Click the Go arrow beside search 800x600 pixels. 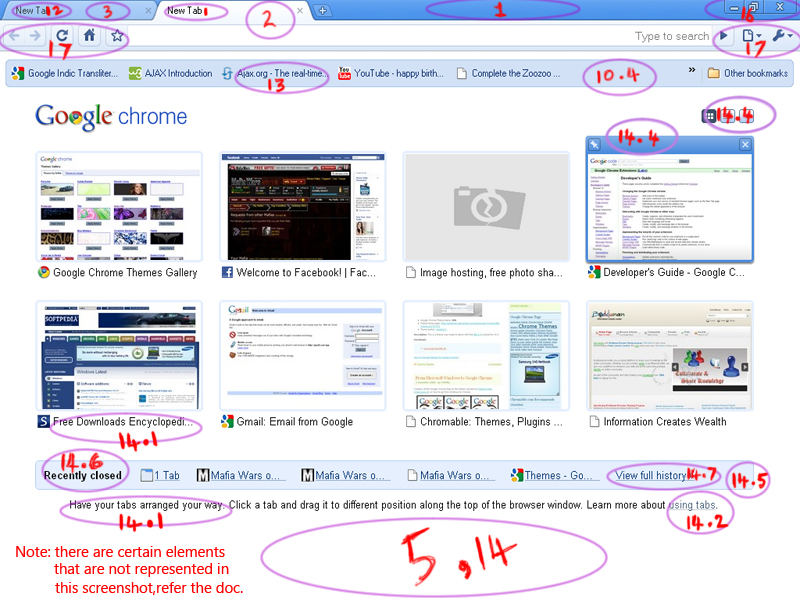[x=723, y=36]
